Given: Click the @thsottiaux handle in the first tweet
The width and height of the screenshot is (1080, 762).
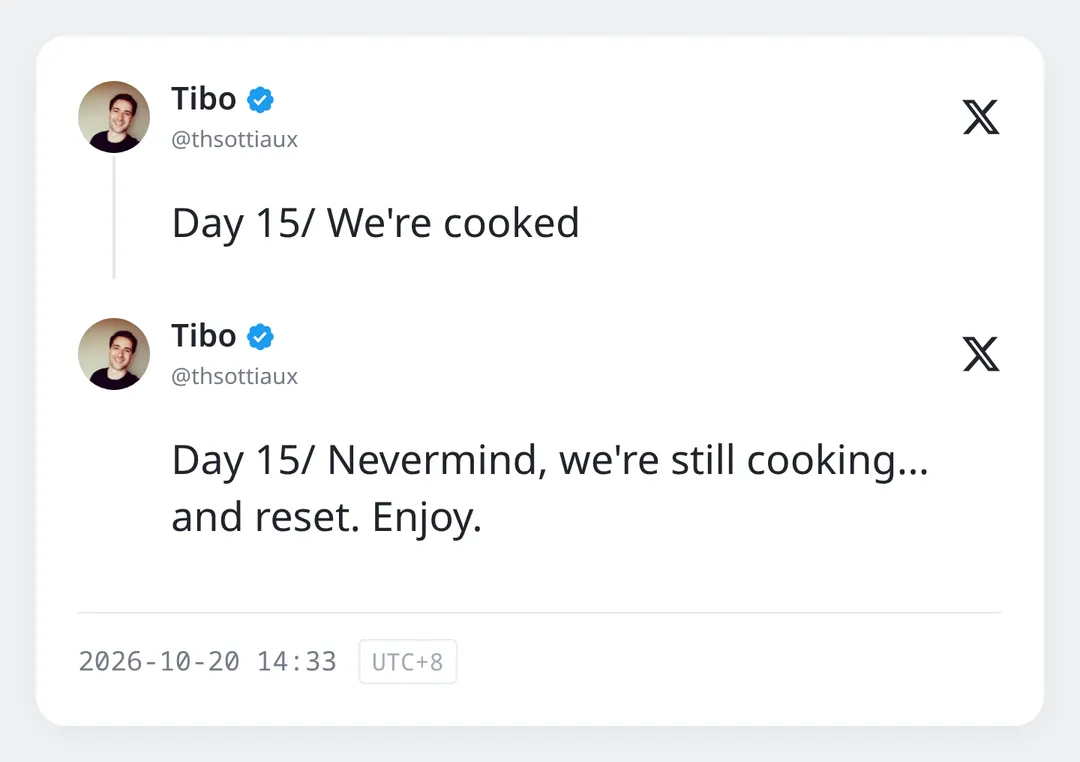Looking at the screenshot, I should (234, 139).
